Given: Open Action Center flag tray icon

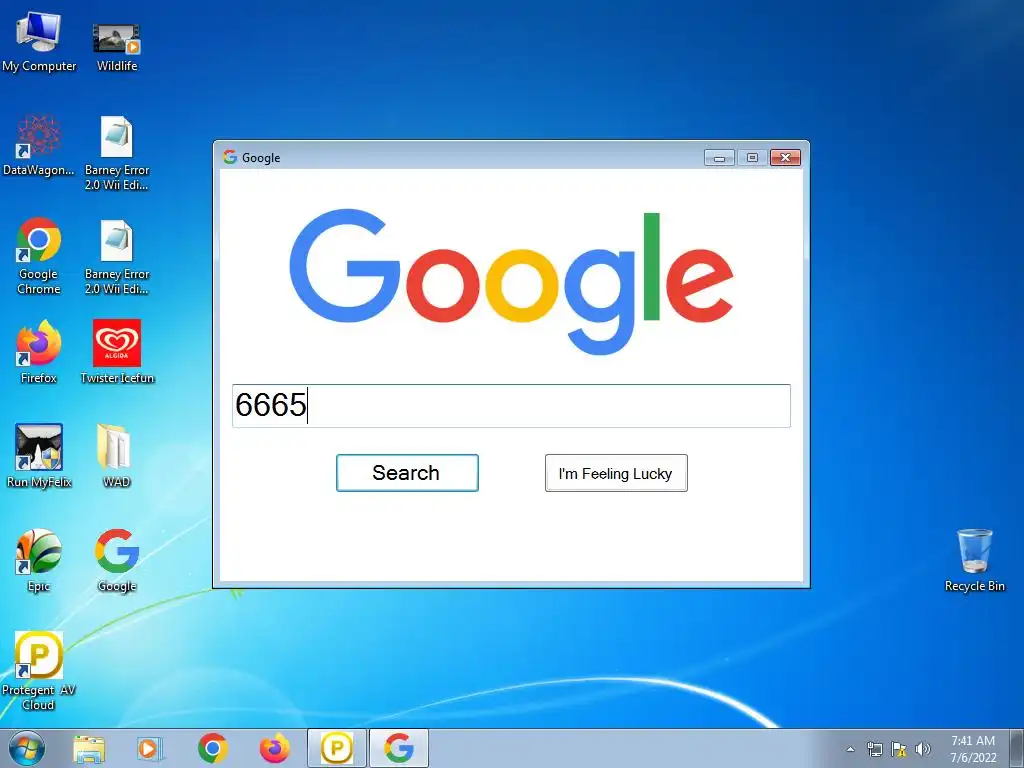Looking at the screenshot, I should point(899,749).
